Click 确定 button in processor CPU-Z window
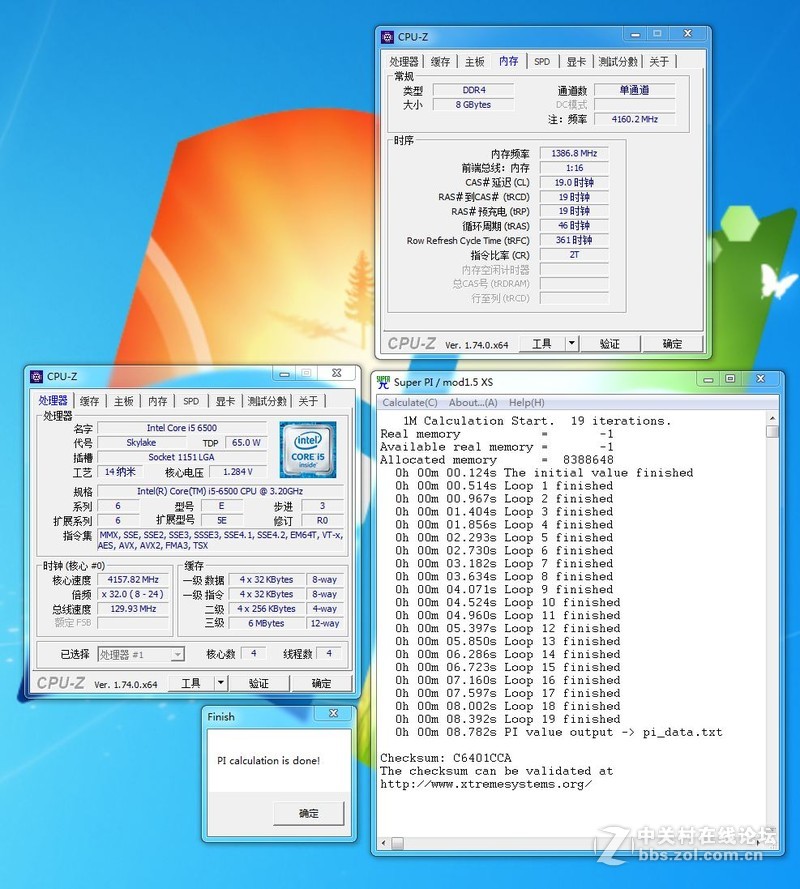Image resolution: width=800 pixels, height=889 pixels. (321, 683)
